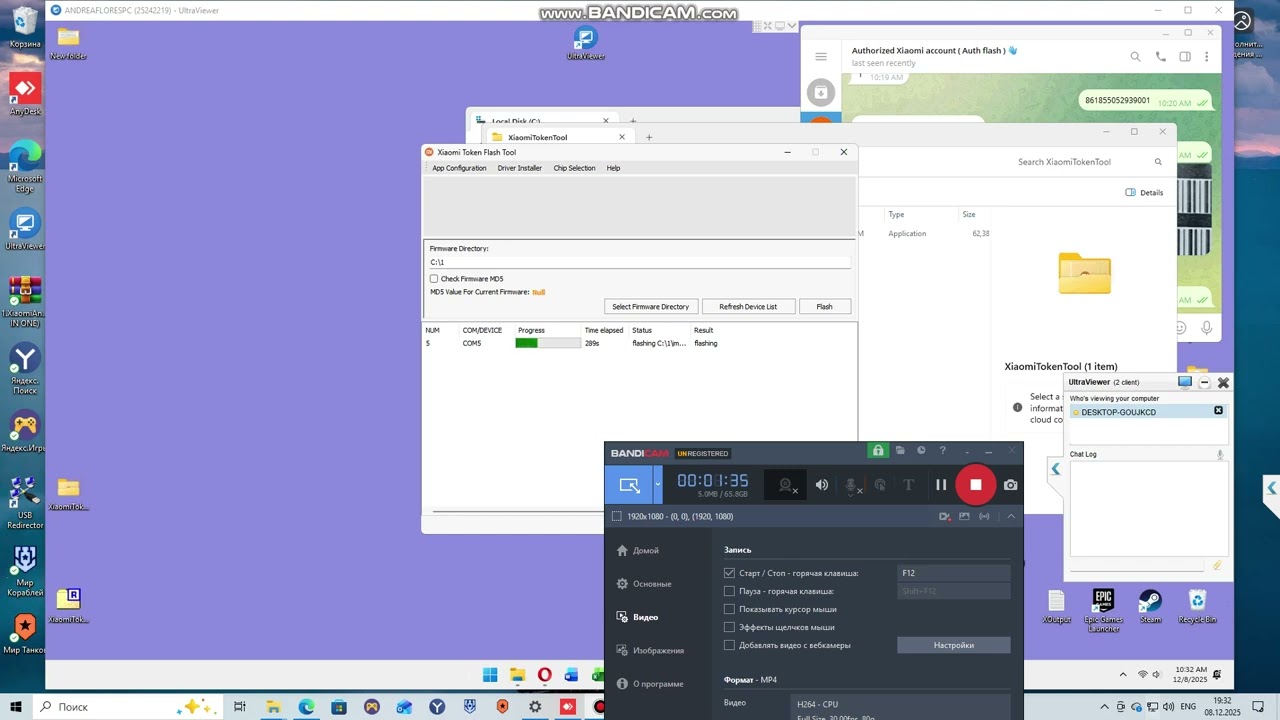The height and width of the screenshot is (720, 1280).
Task: Open Bandicam Видео section
Action: click(x=638, y=617)
